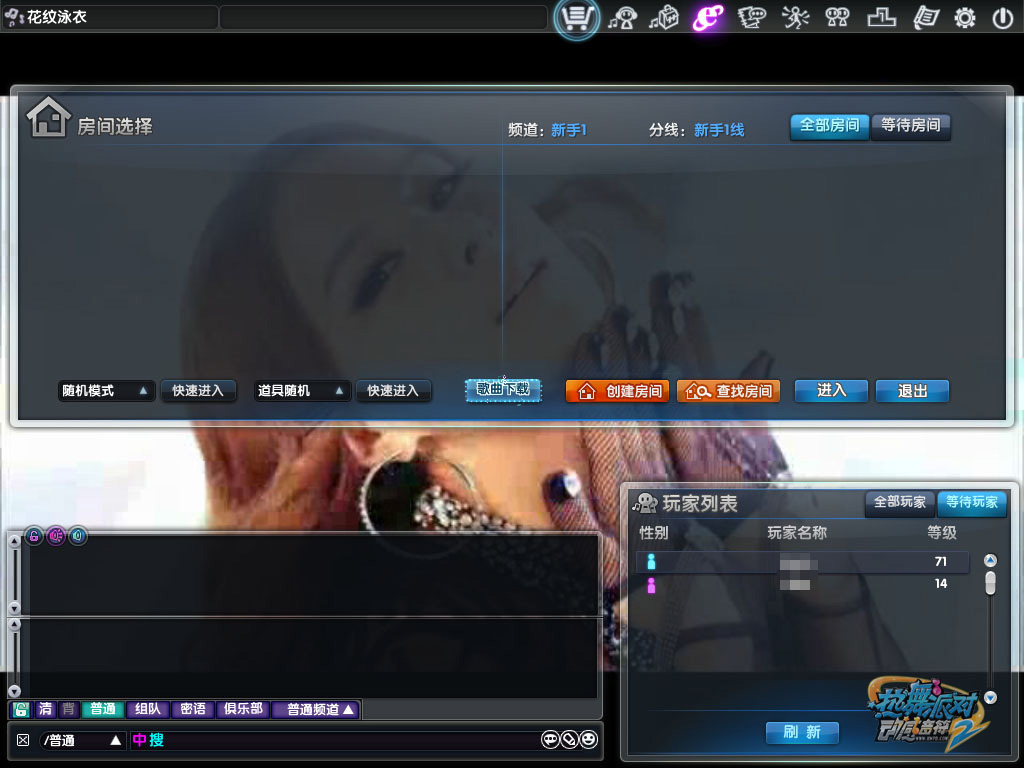The height and width of the screenshot is (768, 1024).
Task: Switch to the 等待房间 tab
Action: (x=910, y=126)
